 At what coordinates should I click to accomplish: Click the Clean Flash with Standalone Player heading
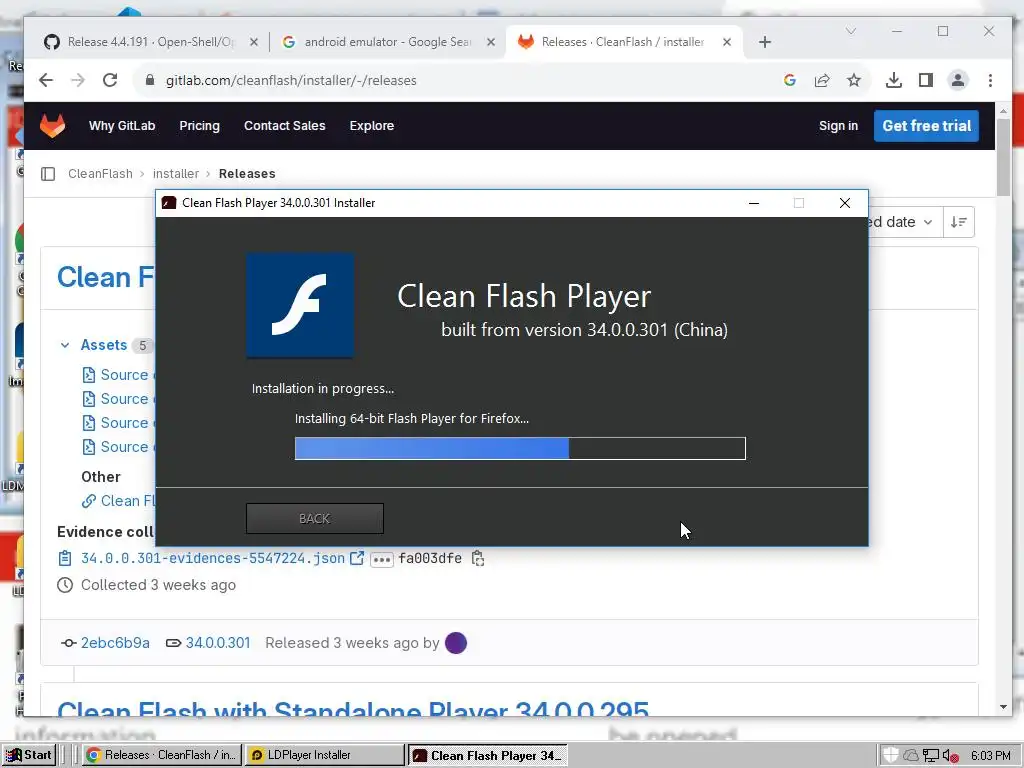click(x=353, y=709)
